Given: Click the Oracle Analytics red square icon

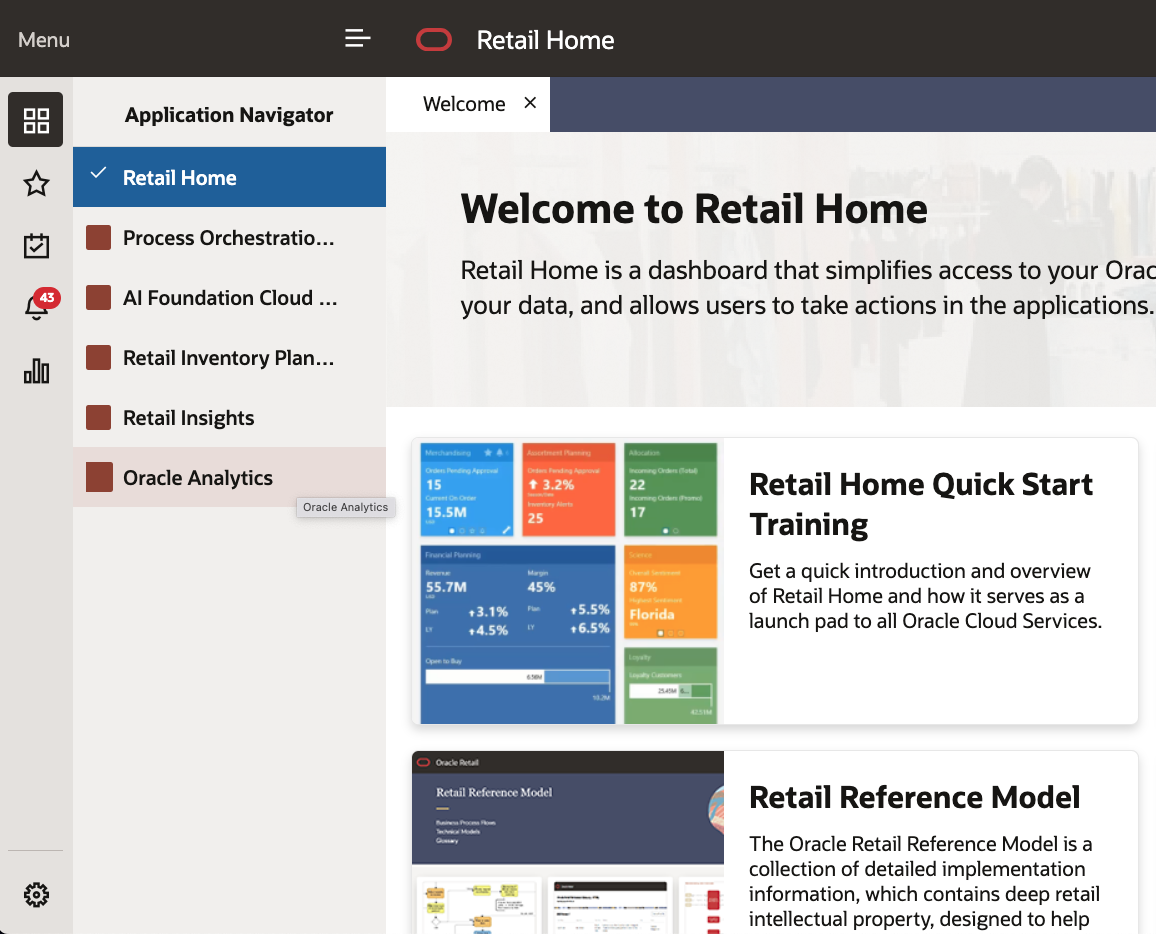Looking at the screenshot, I should coord(99,477).
